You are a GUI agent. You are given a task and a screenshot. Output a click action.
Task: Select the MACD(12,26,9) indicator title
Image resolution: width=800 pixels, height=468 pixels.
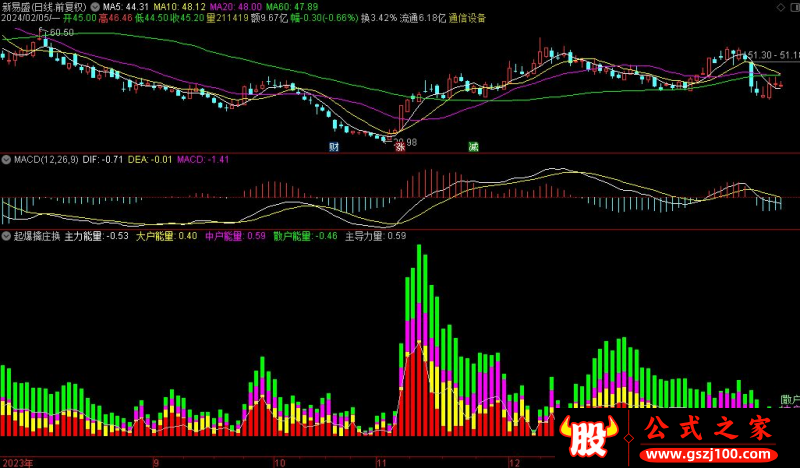(x=45, y=159)
